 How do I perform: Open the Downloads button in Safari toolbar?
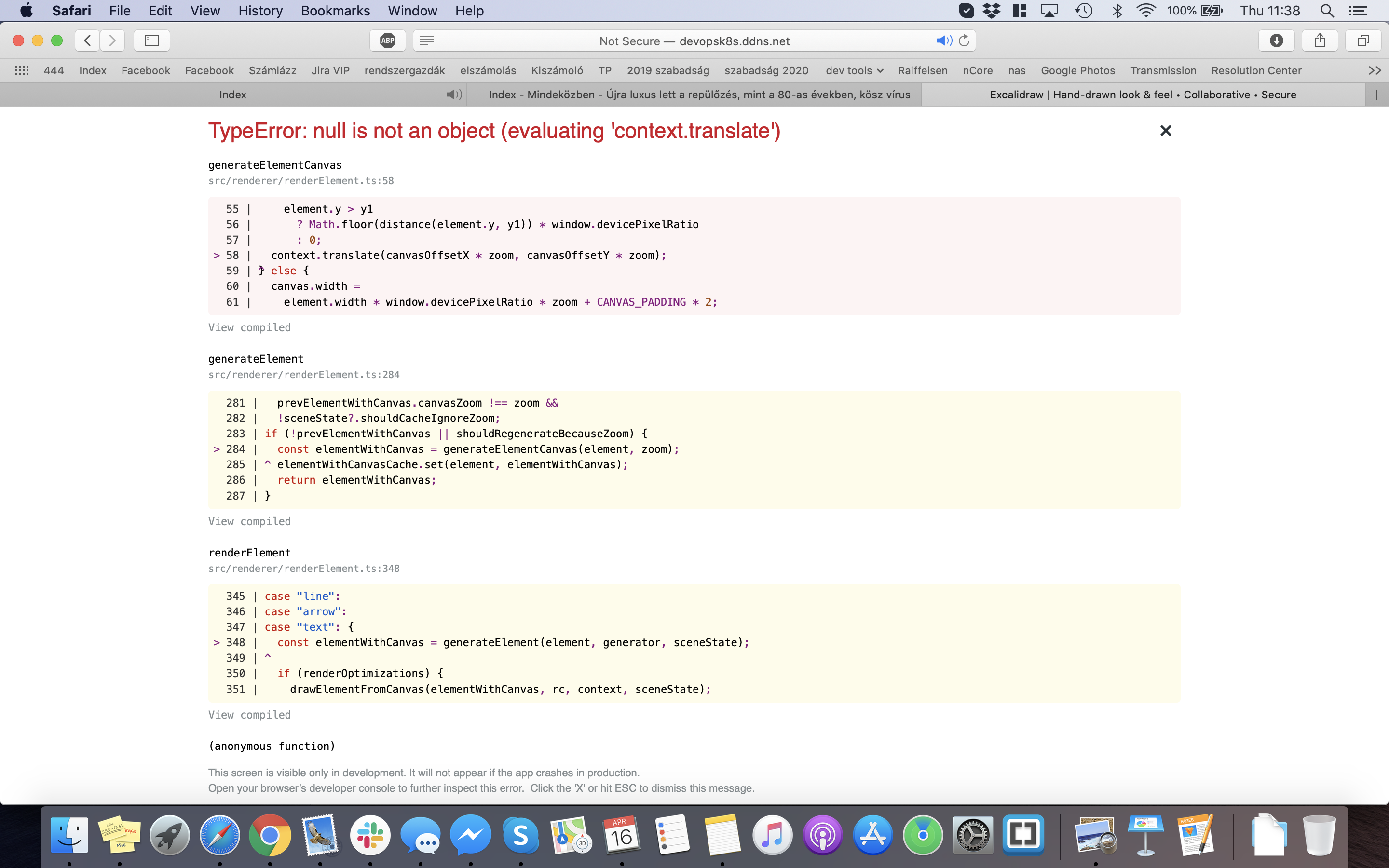(x=1277, y=41)
